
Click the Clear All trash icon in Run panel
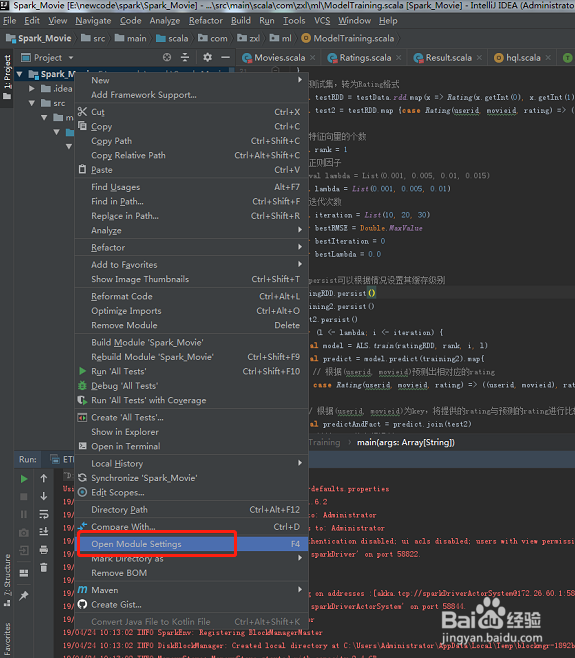(x=44, y=567)
